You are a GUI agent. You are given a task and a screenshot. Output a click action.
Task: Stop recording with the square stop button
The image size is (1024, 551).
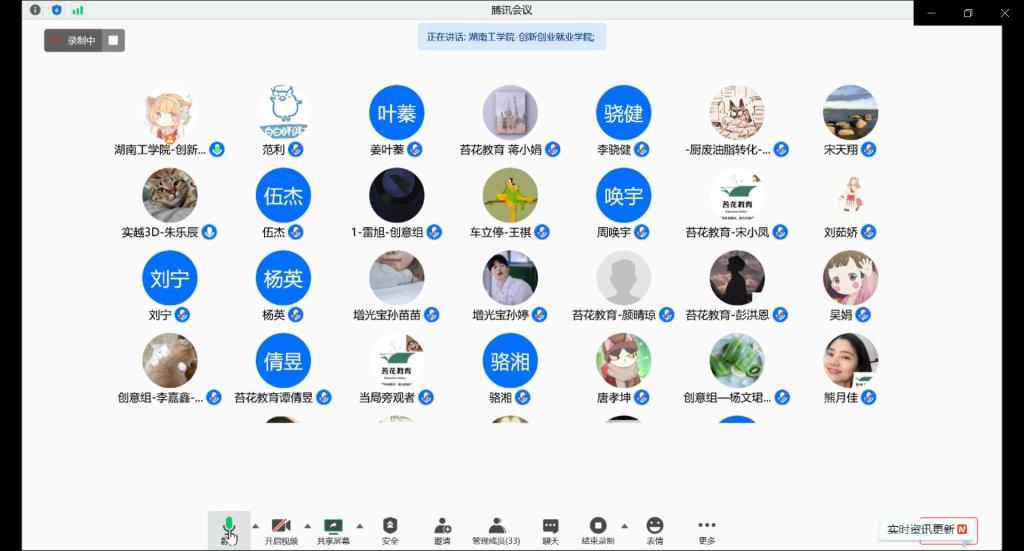coord(113,41)
